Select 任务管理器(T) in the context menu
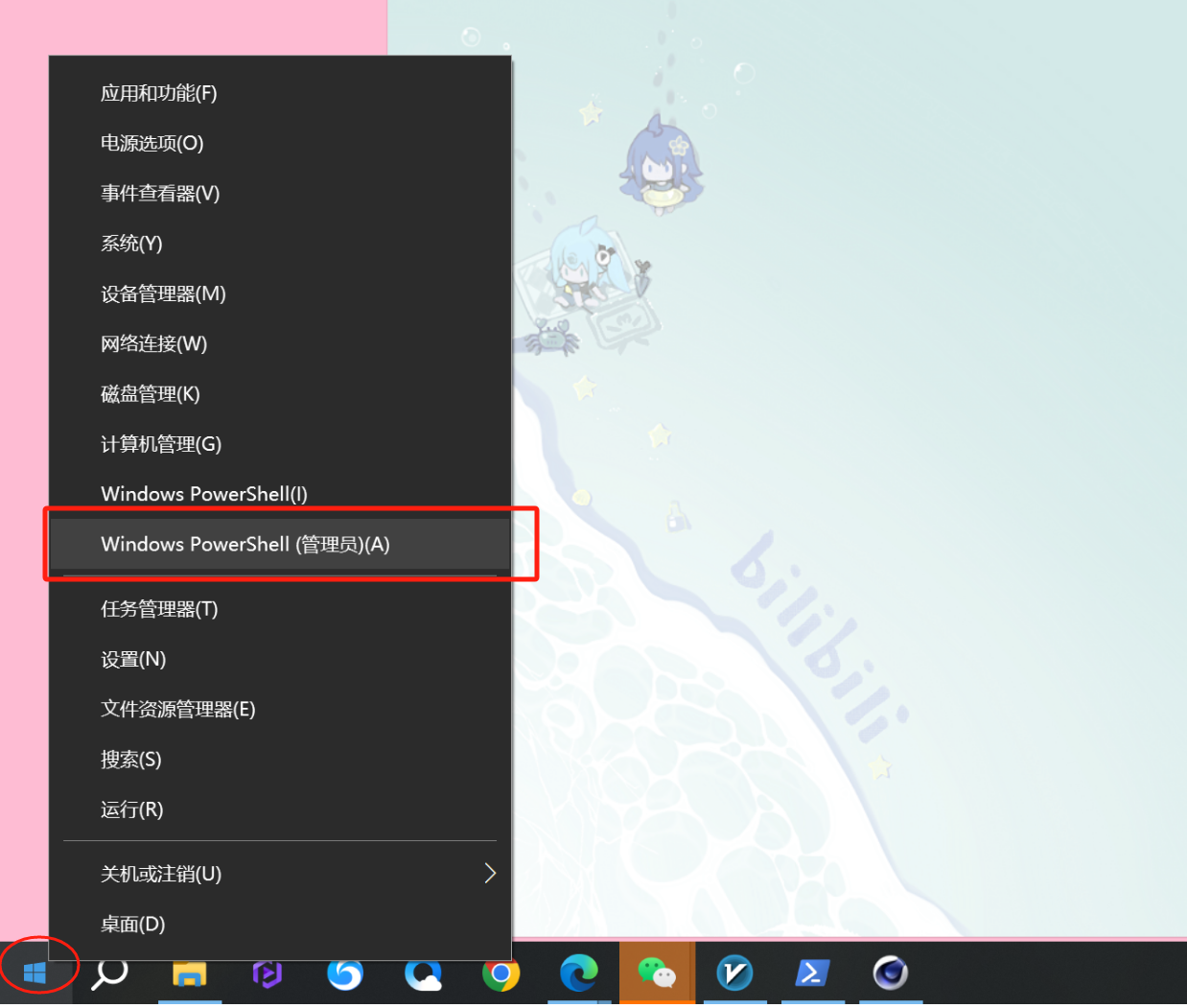The height and width of the screenshot is (1008, 1187). [159, 609]
